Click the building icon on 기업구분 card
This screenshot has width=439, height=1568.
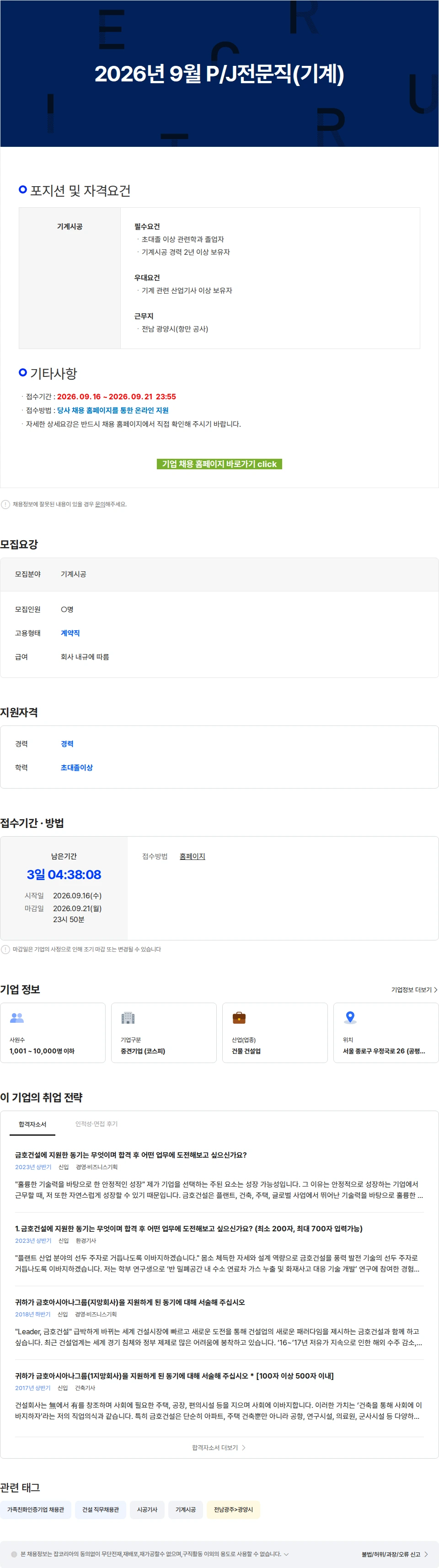pos(128,1017)
